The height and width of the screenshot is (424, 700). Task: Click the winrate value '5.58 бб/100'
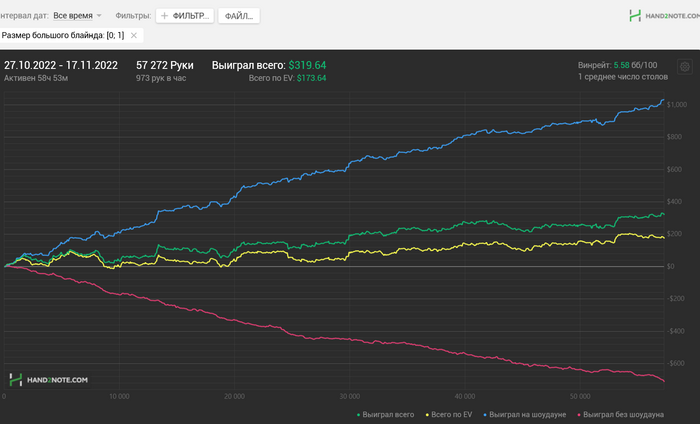[635, 65]
